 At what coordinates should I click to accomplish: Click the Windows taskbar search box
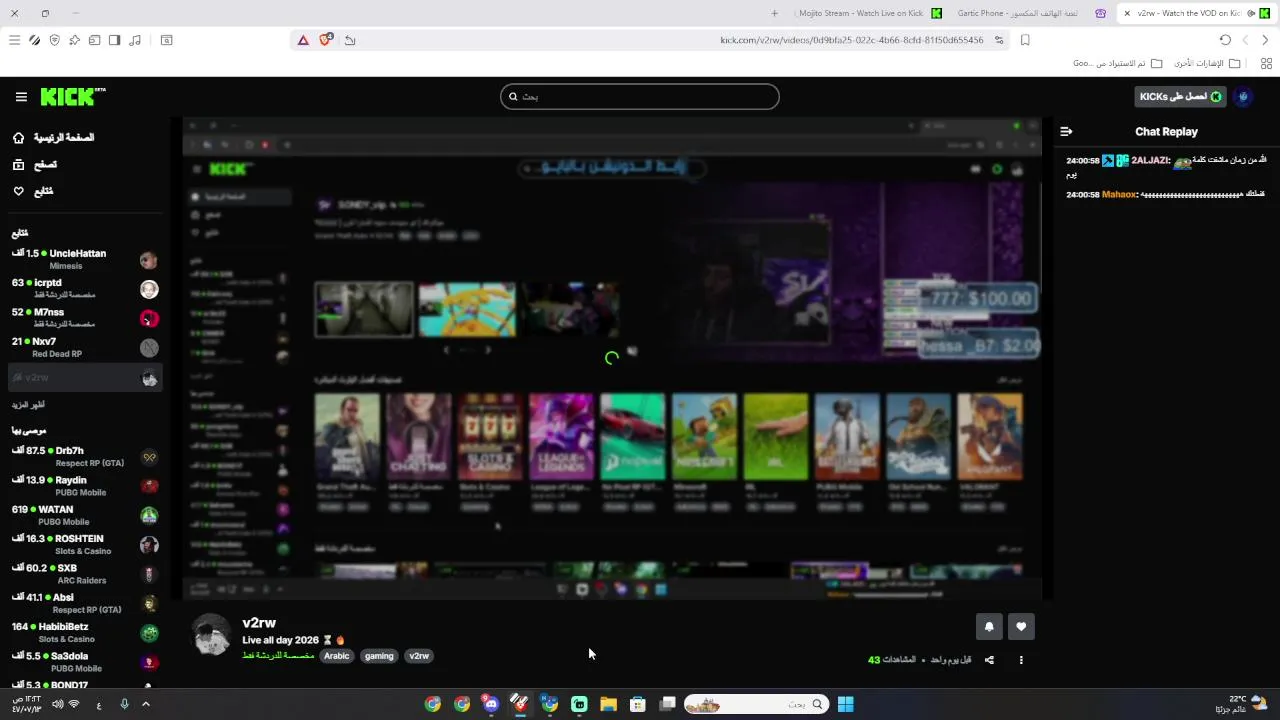click(x=757, y=704)
